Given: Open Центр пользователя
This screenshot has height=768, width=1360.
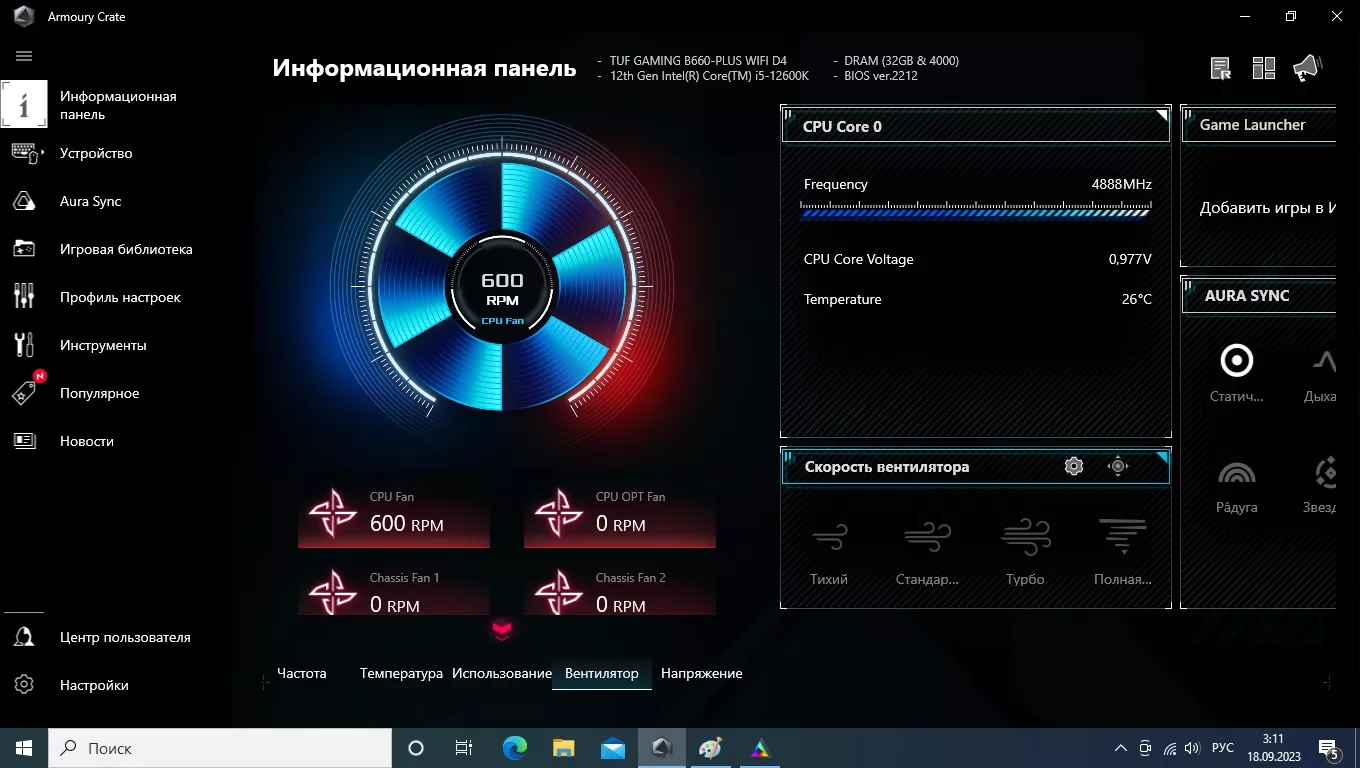Looking at the screenshot, I should click(x=125, y=637).
